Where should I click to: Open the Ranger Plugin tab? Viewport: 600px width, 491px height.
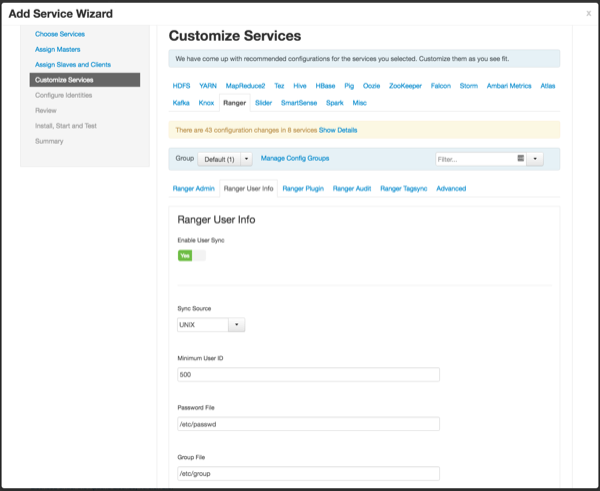click(302, 188)
